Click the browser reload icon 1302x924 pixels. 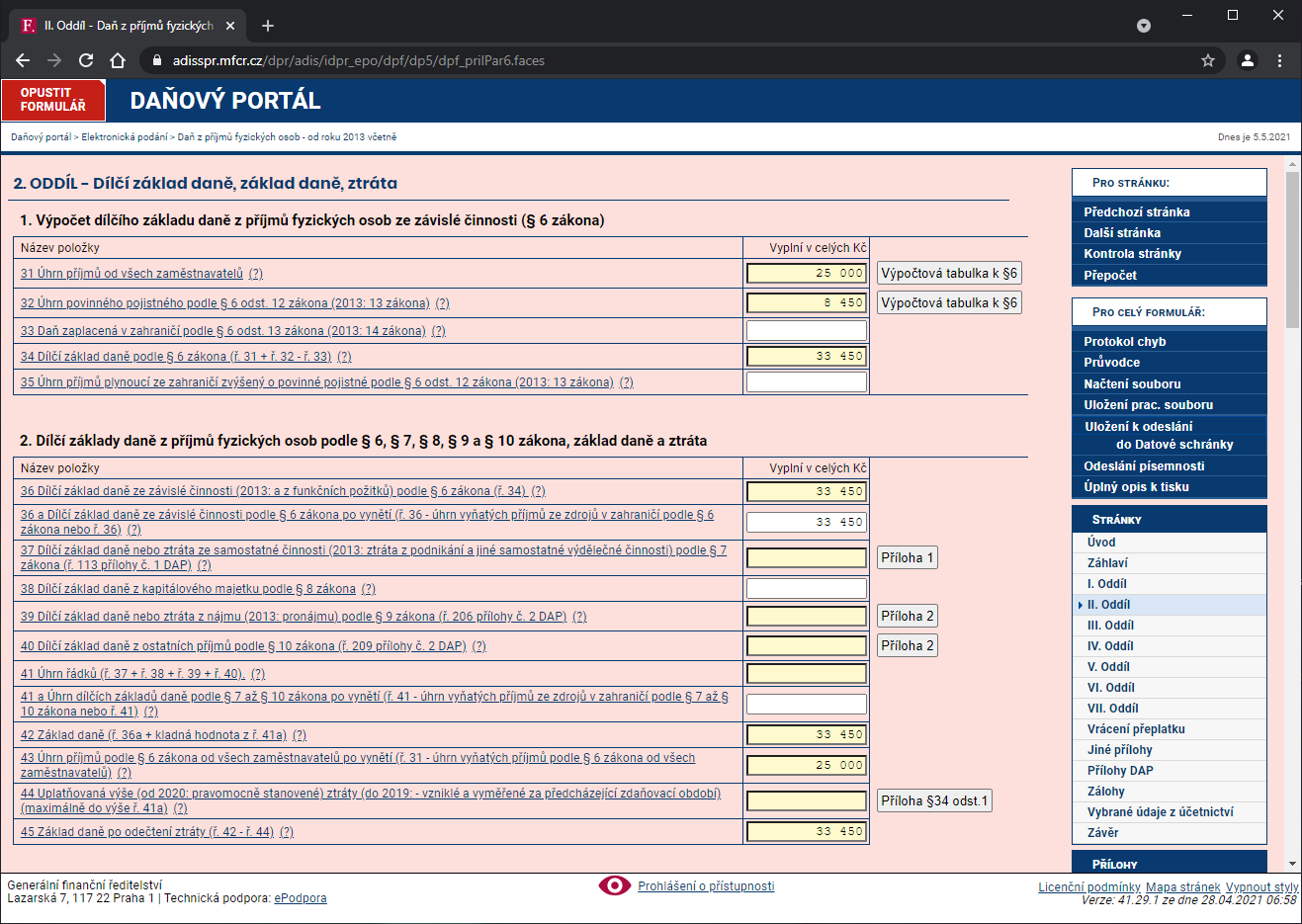(86, 60)
